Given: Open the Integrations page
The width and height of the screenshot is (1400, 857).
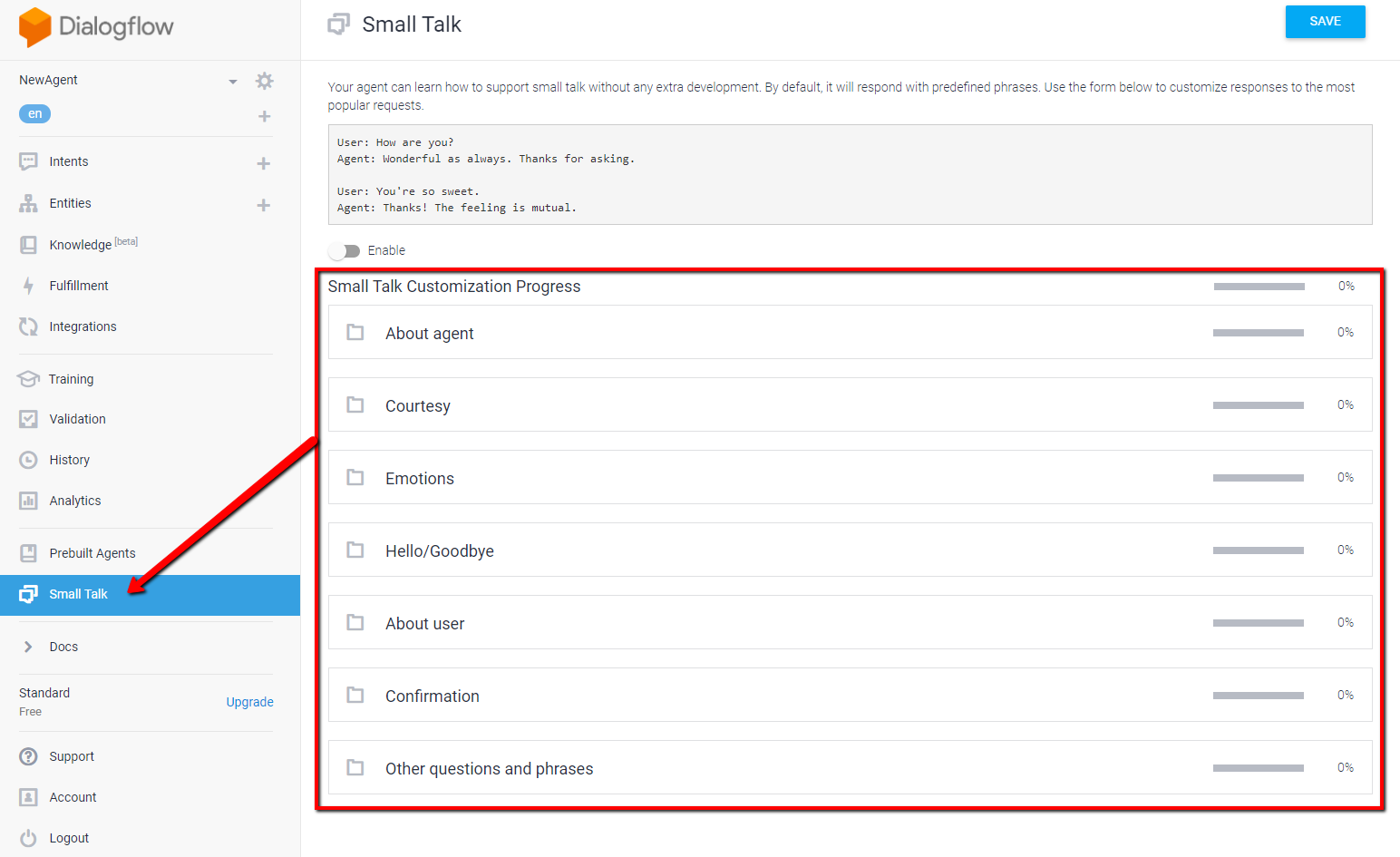Looking at the screenshot, I should (83, 326).
